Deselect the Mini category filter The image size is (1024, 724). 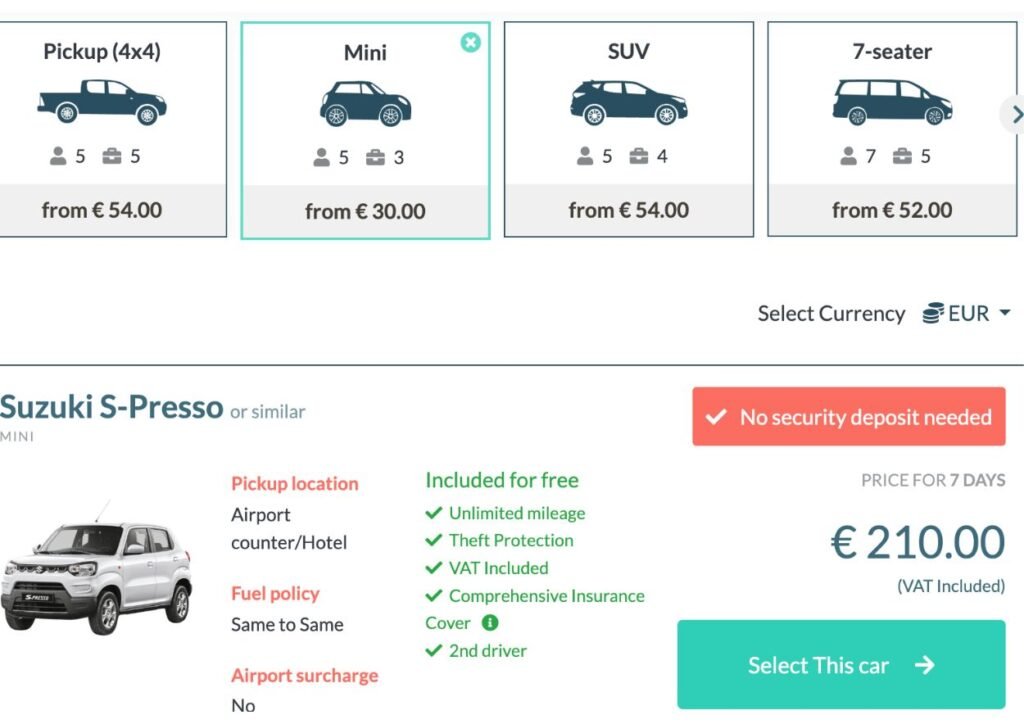[x=470, y=43]
